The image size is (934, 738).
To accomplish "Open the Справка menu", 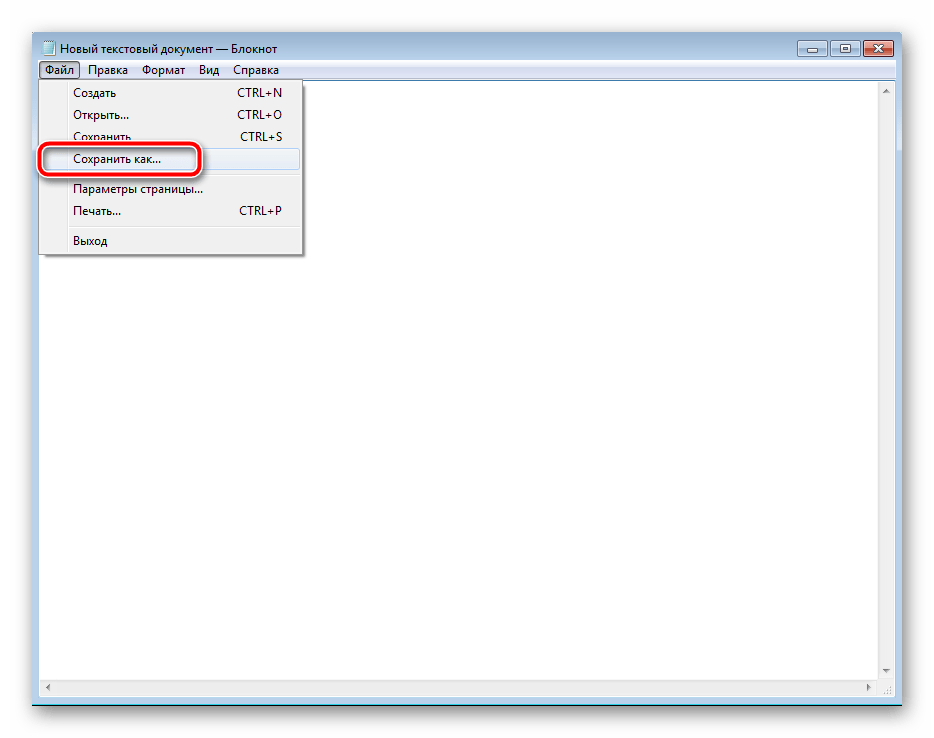I will (256, 70).
